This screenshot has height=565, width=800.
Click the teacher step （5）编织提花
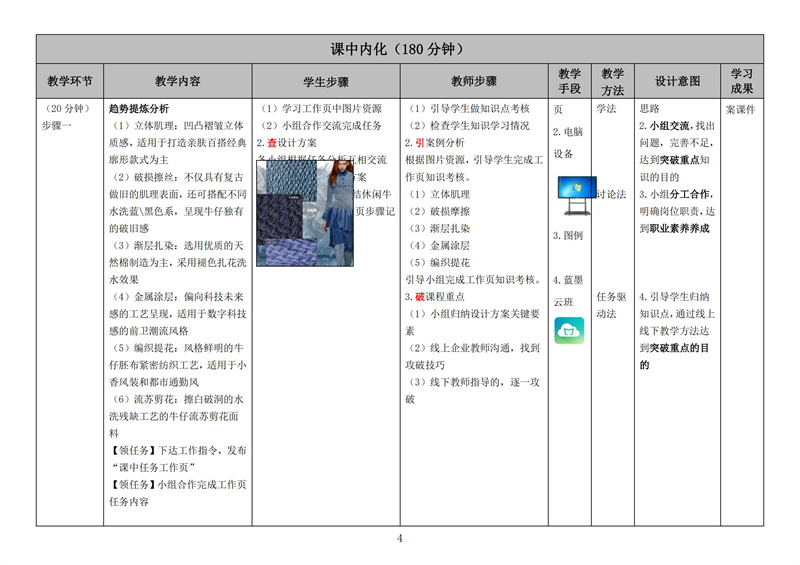pos(438,262)
